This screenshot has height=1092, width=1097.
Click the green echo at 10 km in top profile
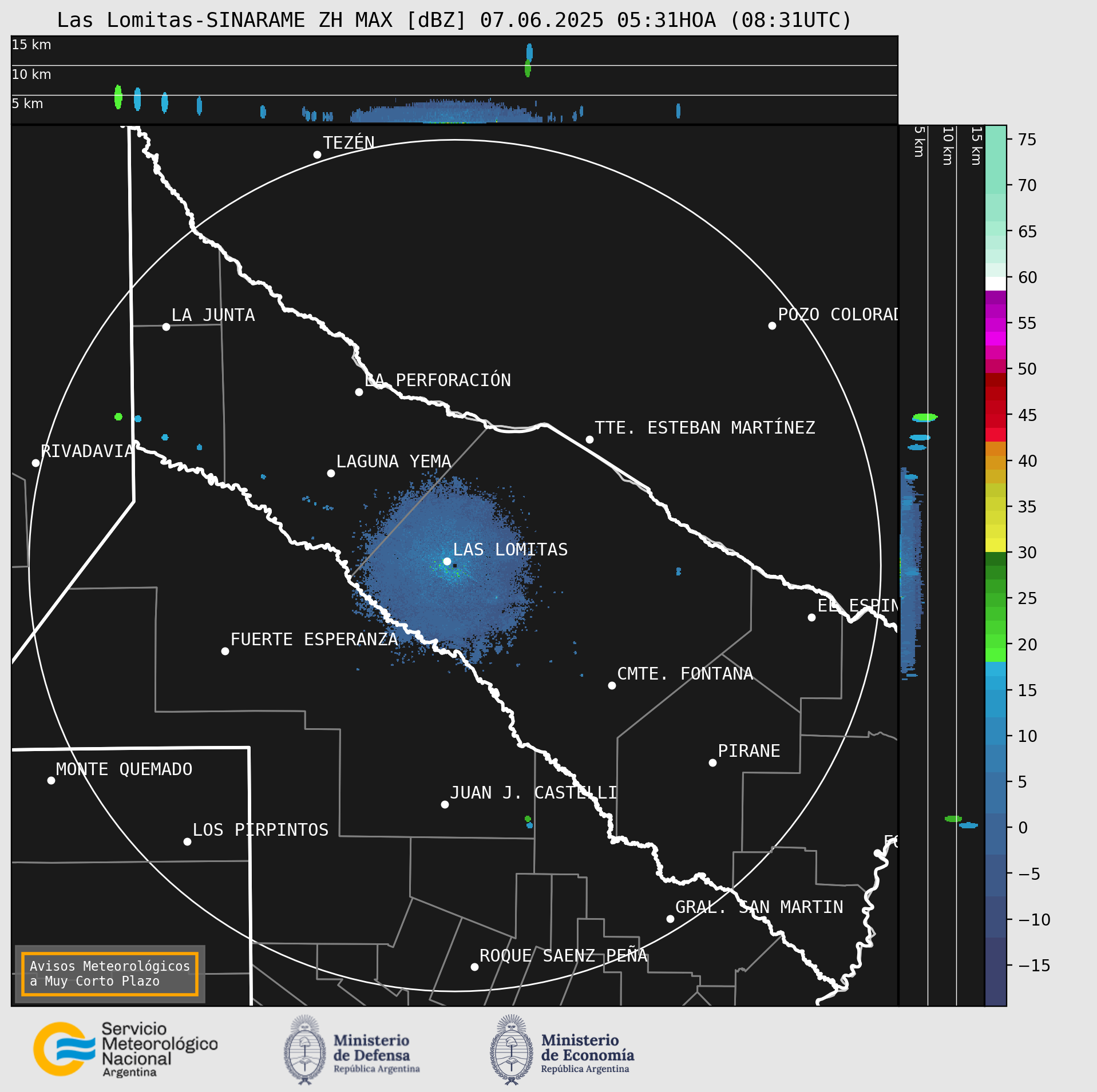click(528, 69)
